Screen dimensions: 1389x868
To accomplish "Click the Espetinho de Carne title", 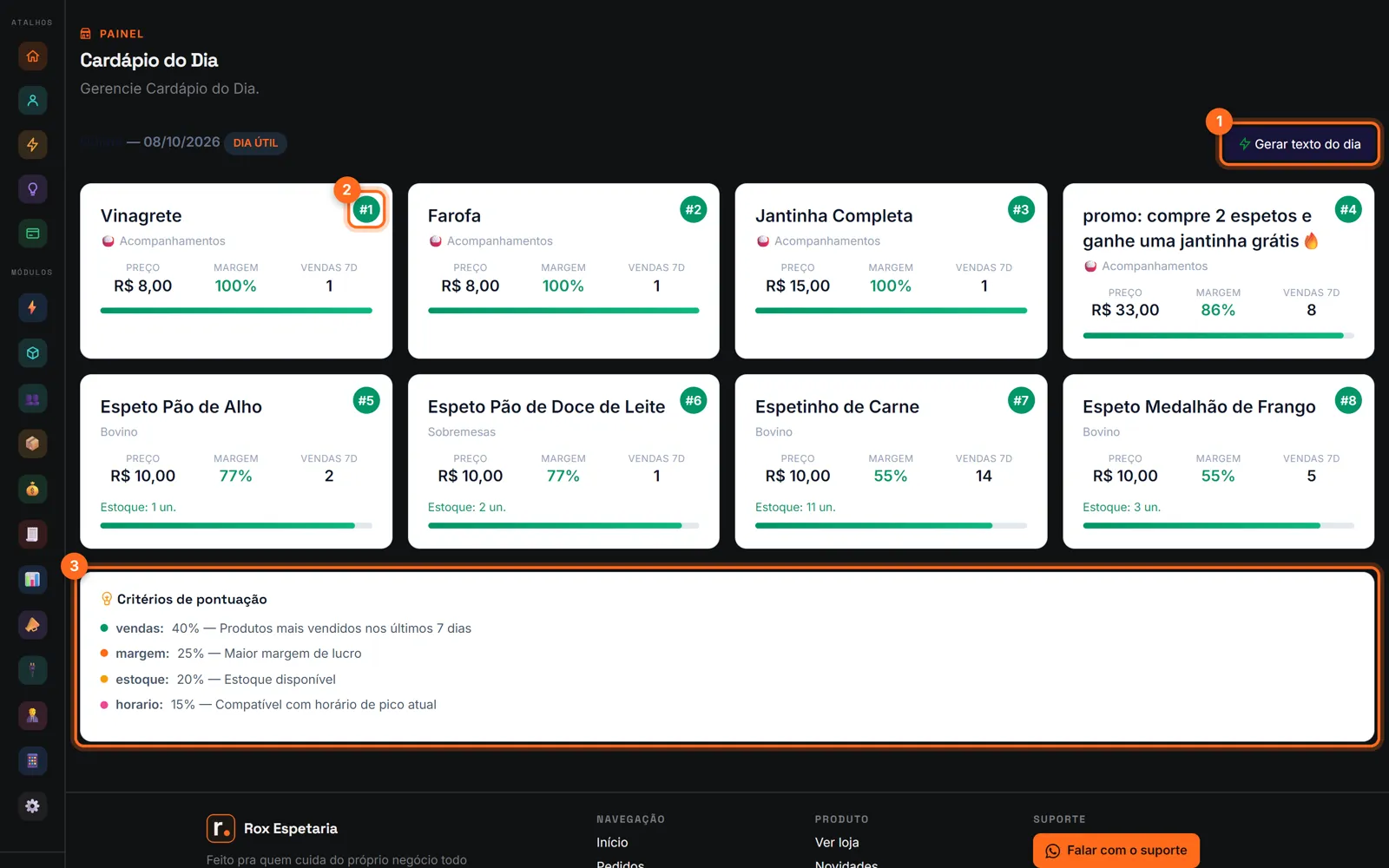I will 837,406.
